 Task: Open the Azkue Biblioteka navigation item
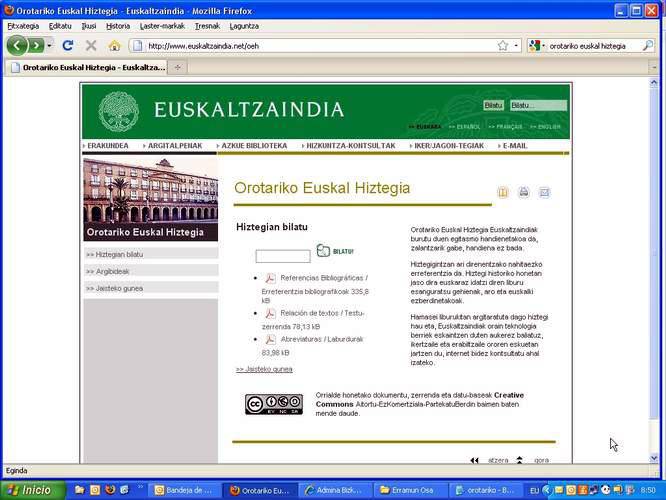click(x=252, y=146)
